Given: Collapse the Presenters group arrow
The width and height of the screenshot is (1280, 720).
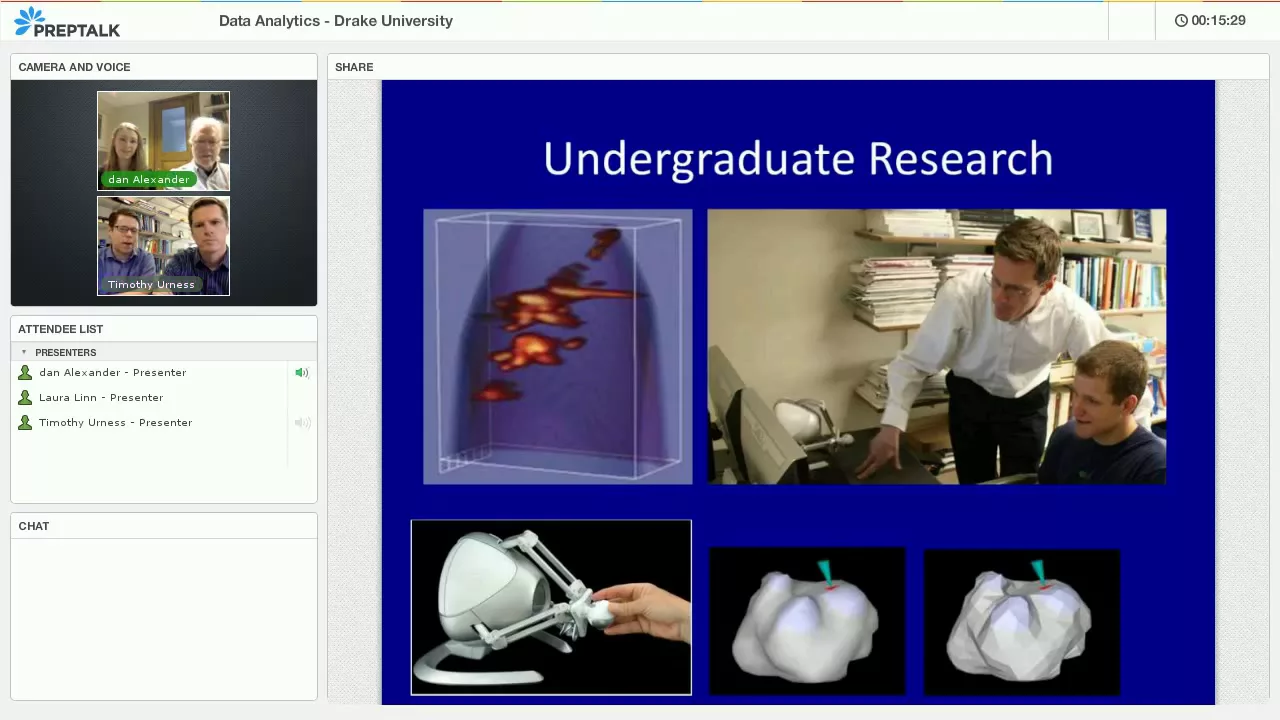Looking at the screenshot, I should pos(24,352).
